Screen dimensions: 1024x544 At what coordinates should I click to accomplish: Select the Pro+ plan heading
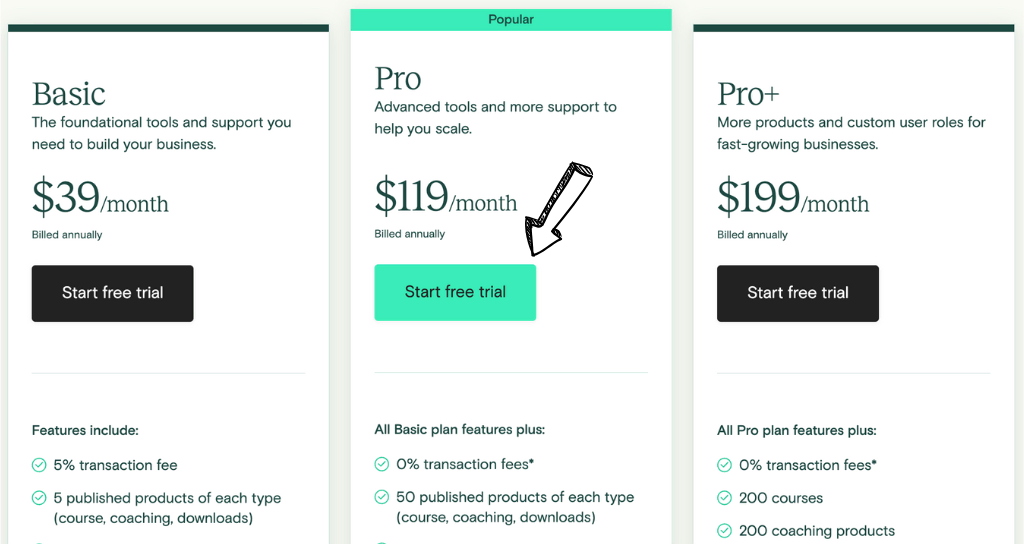(x=748, y=94)
